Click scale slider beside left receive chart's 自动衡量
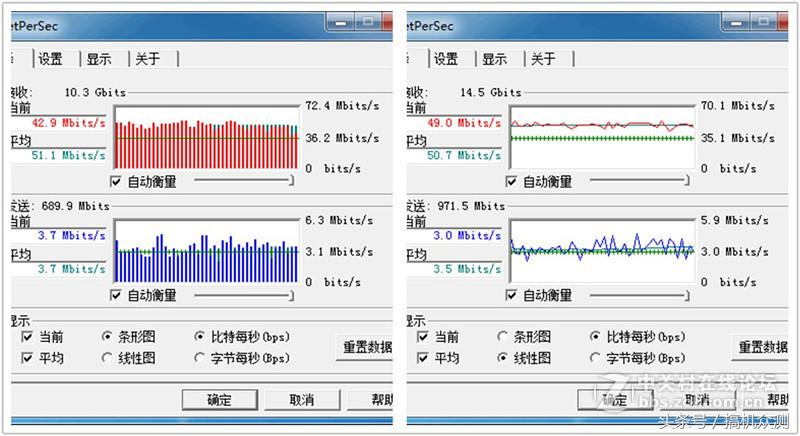The image size is (800, 436). point(244,181)
